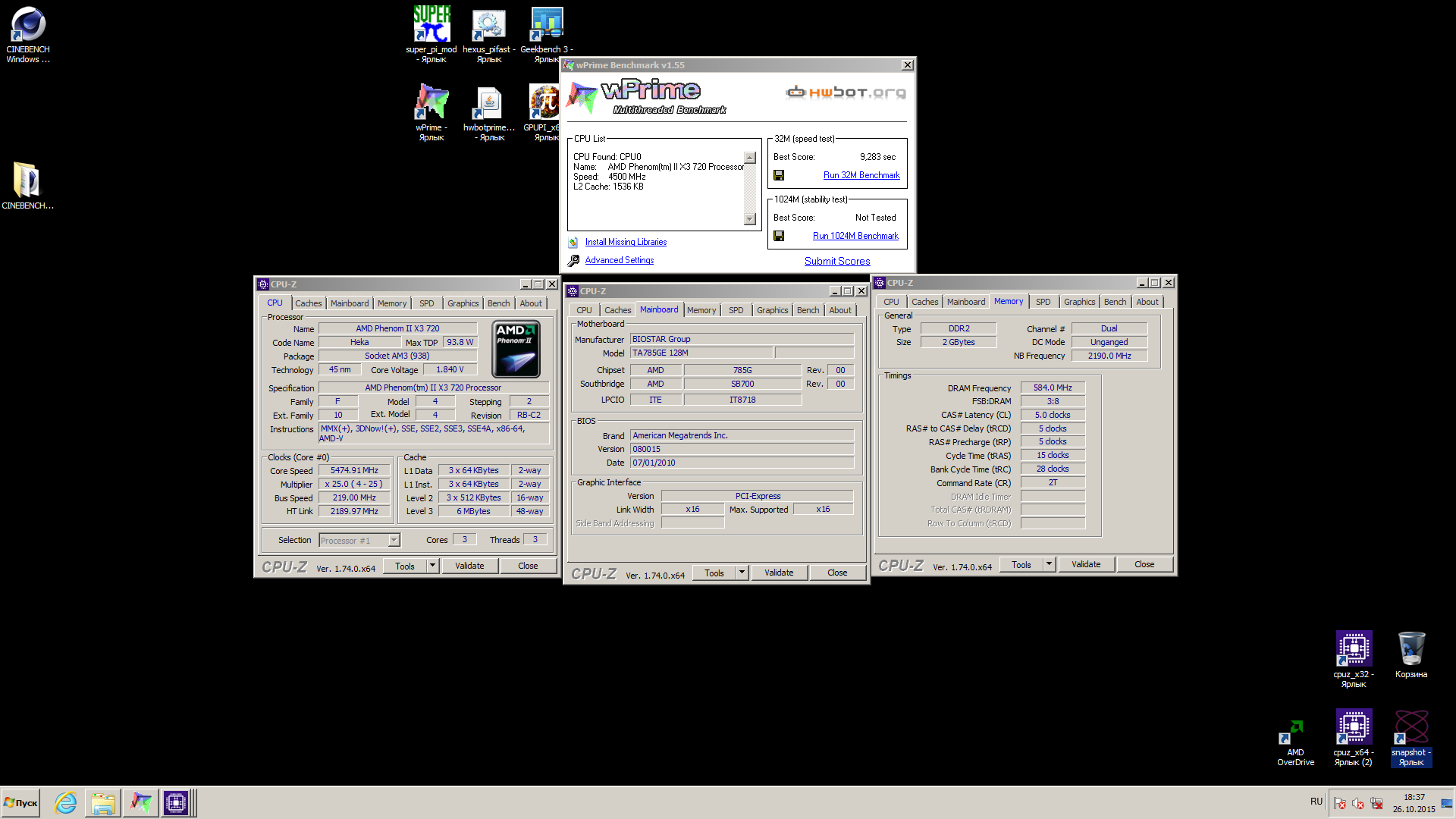The height and width of the screenshot is (819, 1456).
Task: Click Validate in the Memory CPU-Z window
Action: click(x=1086, y=564)
